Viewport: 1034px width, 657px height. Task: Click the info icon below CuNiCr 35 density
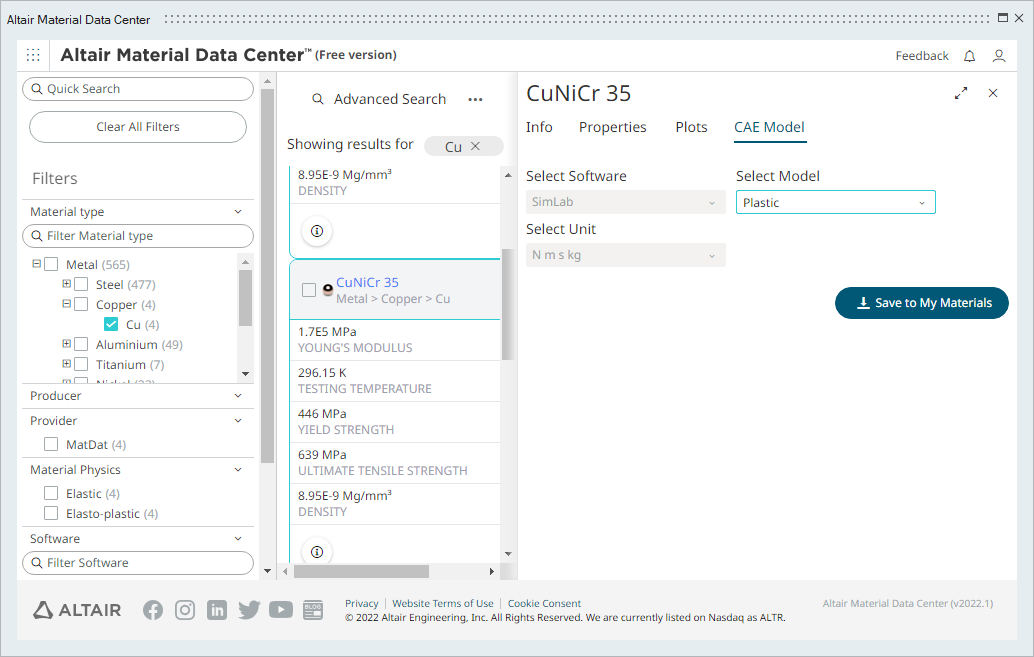tap(317, 551)
